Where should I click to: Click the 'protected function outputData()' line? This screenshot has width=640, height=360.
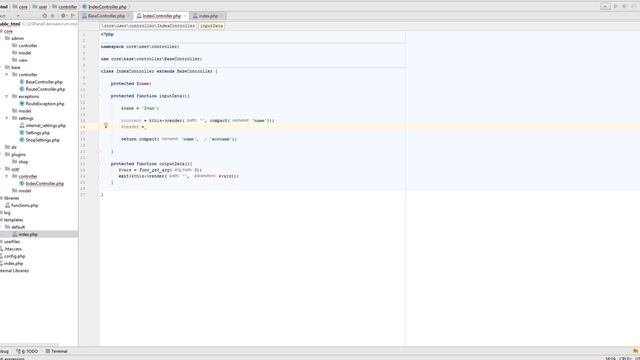click(x=151, y=164)
